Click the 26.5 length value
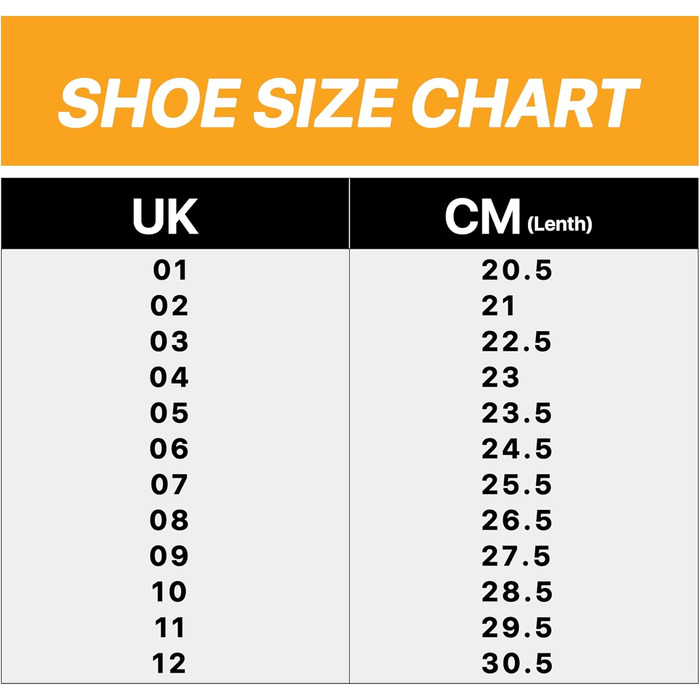This screenshot has width=700, height=700. [517, 521]
